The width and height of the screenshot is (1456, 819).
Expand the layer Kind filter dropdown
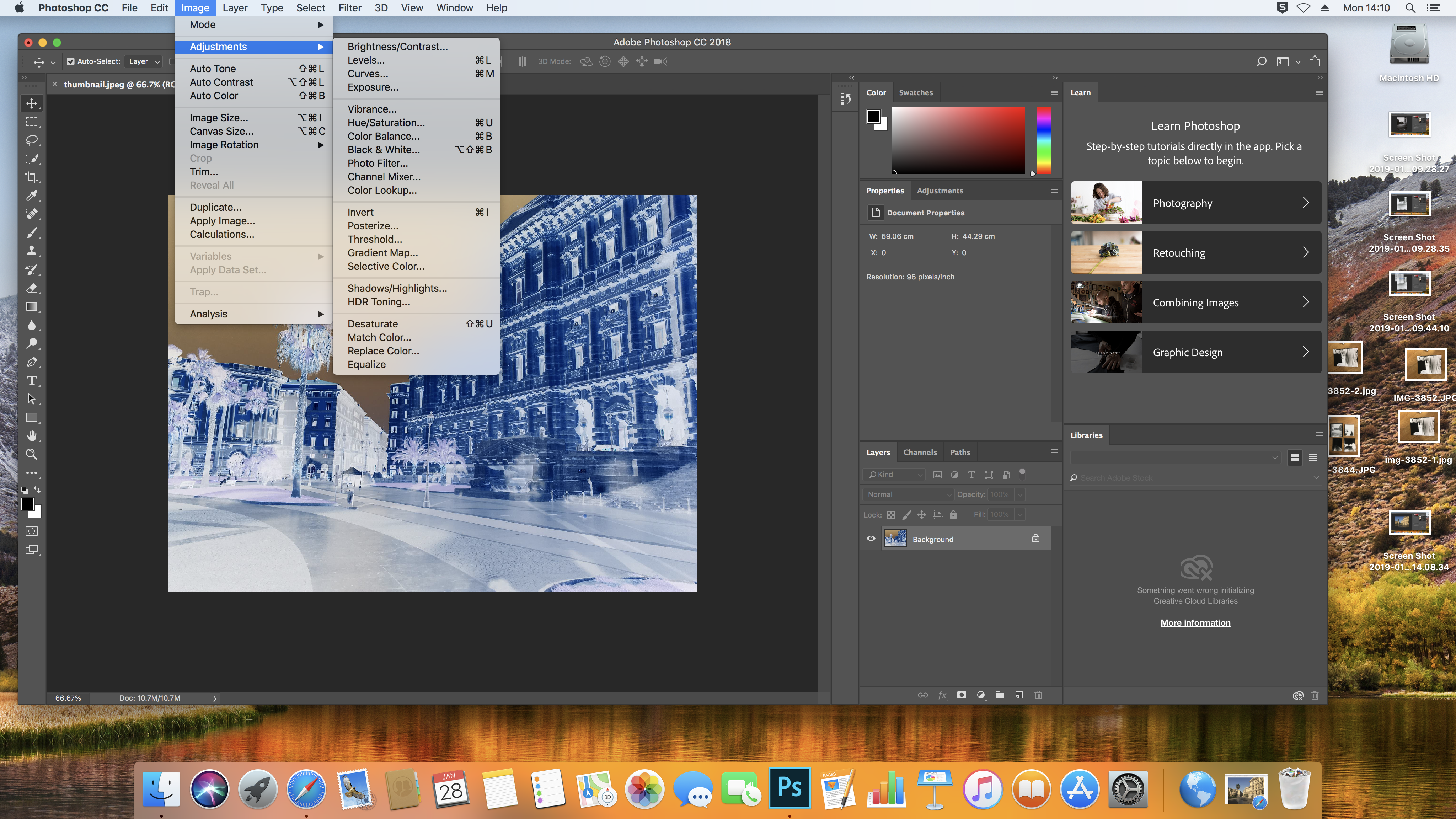click(894, 475)
